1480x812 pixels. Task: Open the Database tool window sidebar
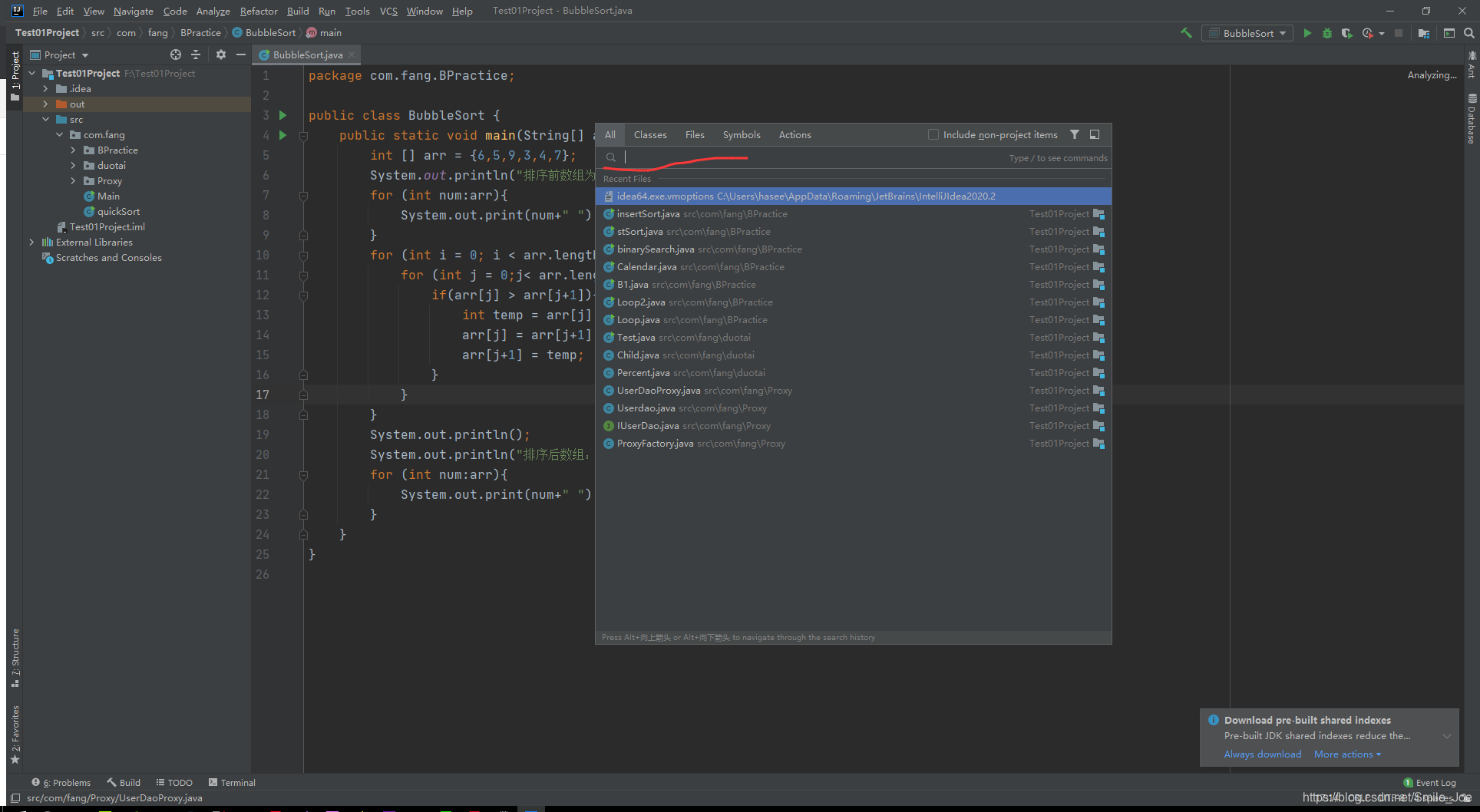(1472, 119)
